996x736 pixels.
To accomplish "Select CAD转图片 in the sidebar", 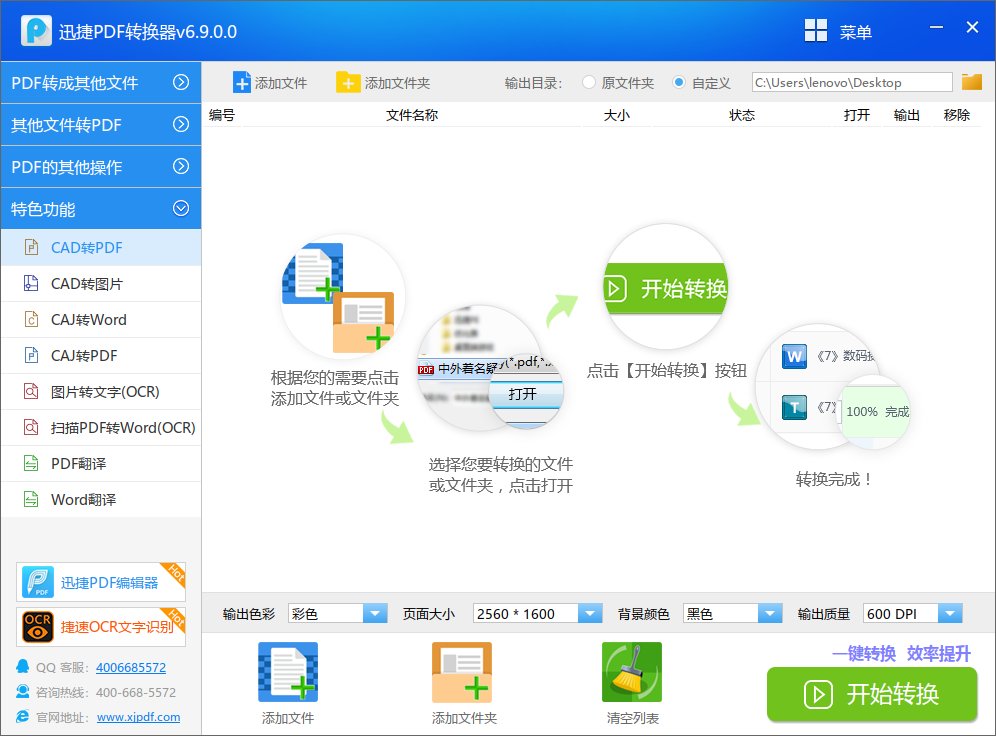I will (x=101, y=283).
